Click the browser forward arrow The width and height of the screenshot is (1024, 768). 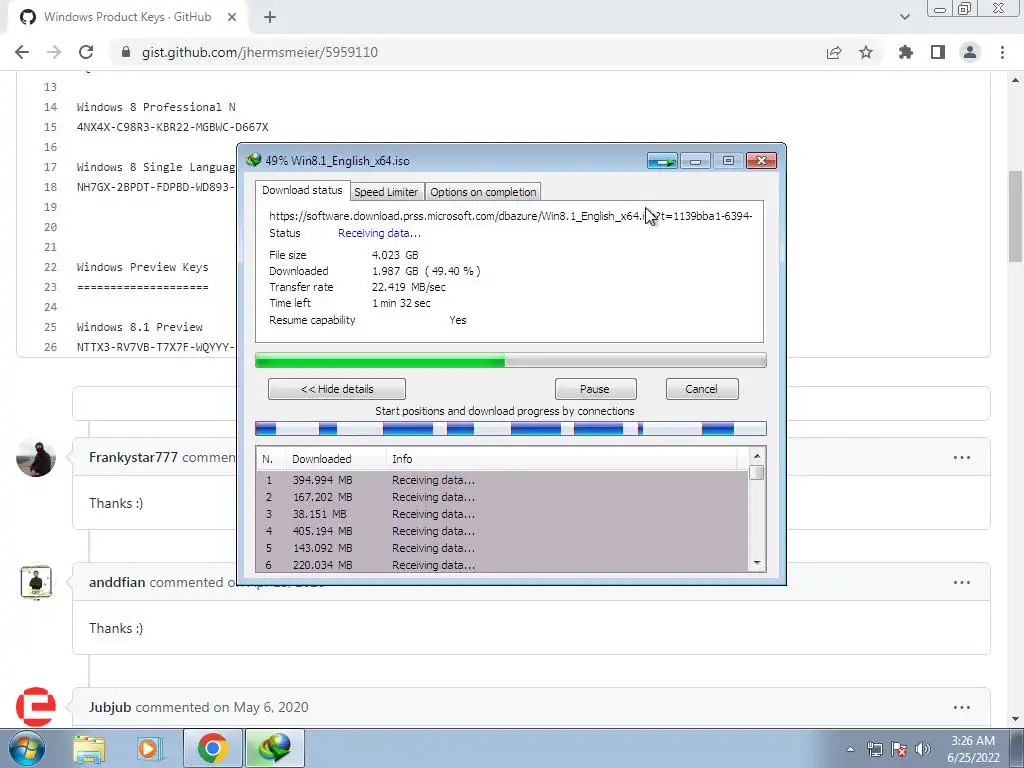click(54, 52)
